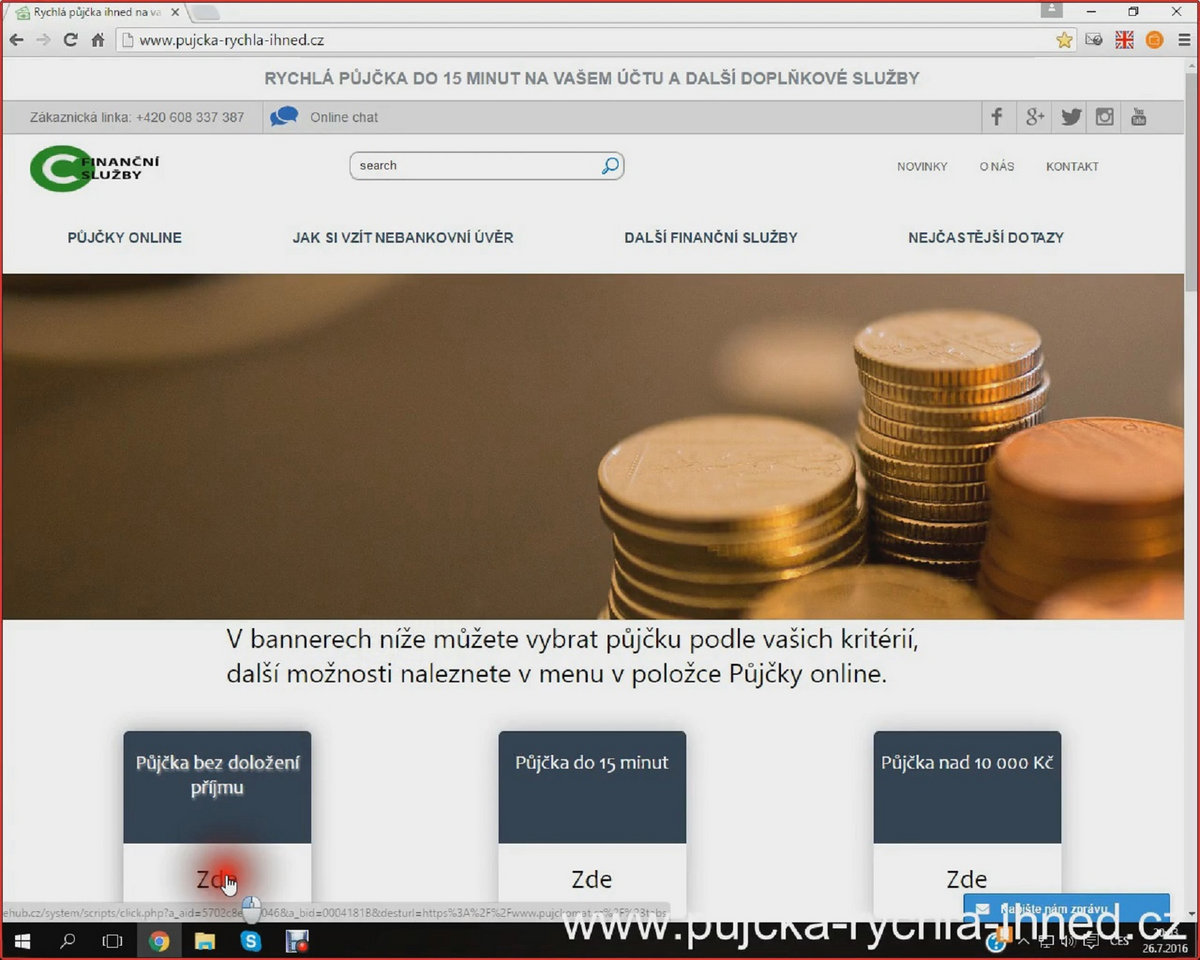Open the Google Plus social icon
The width and height of the screenshot is (1200, 960).
pyautogui.click(x=1034, y=117)
